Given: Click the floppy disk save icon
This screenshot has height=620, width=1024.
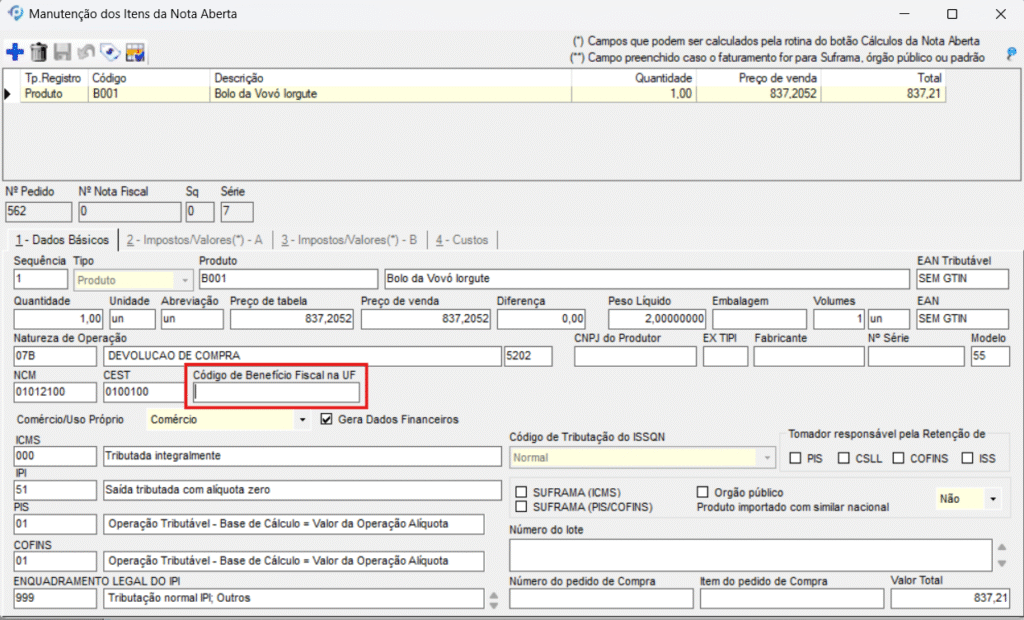Looking at the screenshot, I should point(63,52).
